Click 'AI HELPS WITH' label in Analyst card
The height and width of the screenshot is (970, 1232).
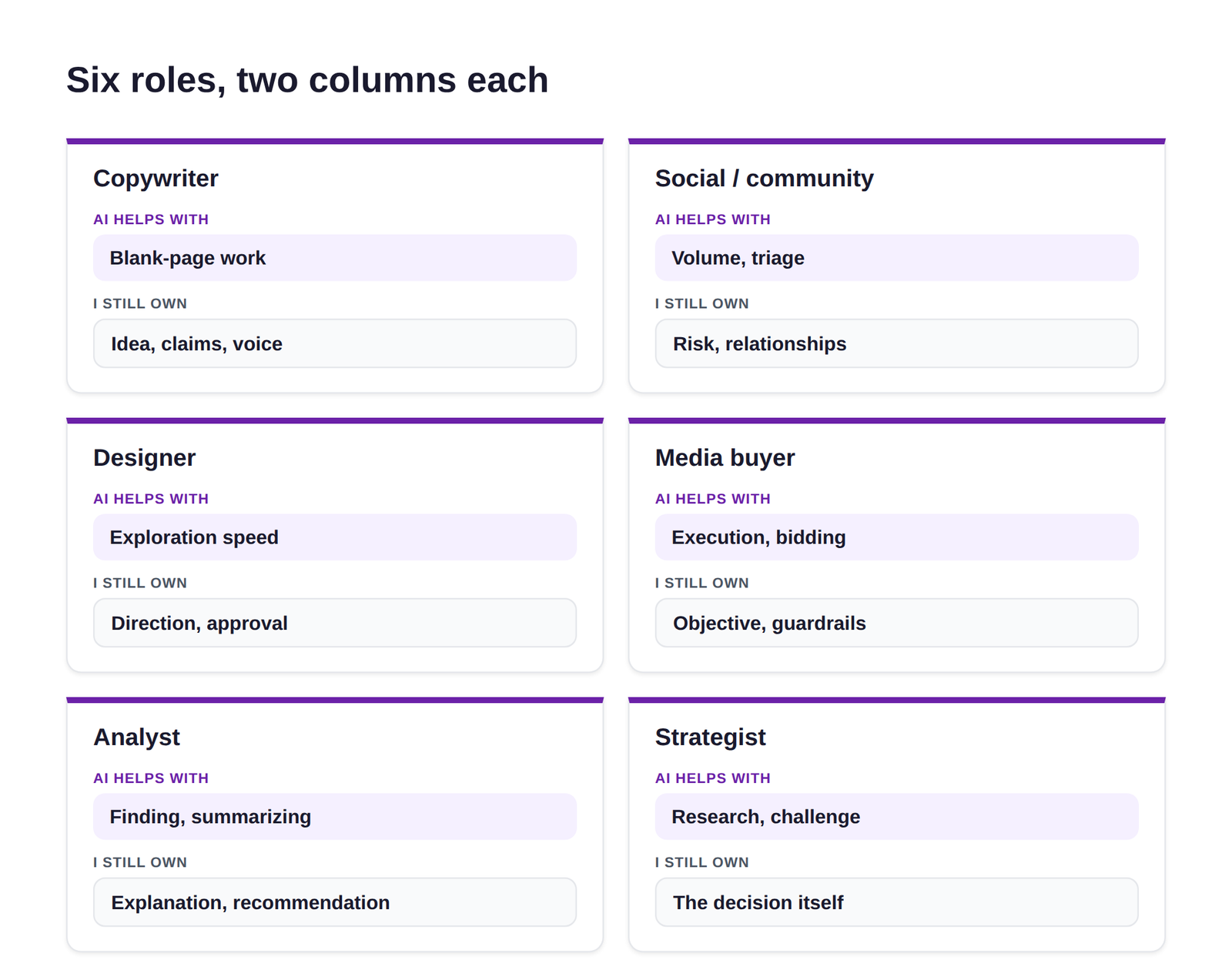[x=151, y=778]
